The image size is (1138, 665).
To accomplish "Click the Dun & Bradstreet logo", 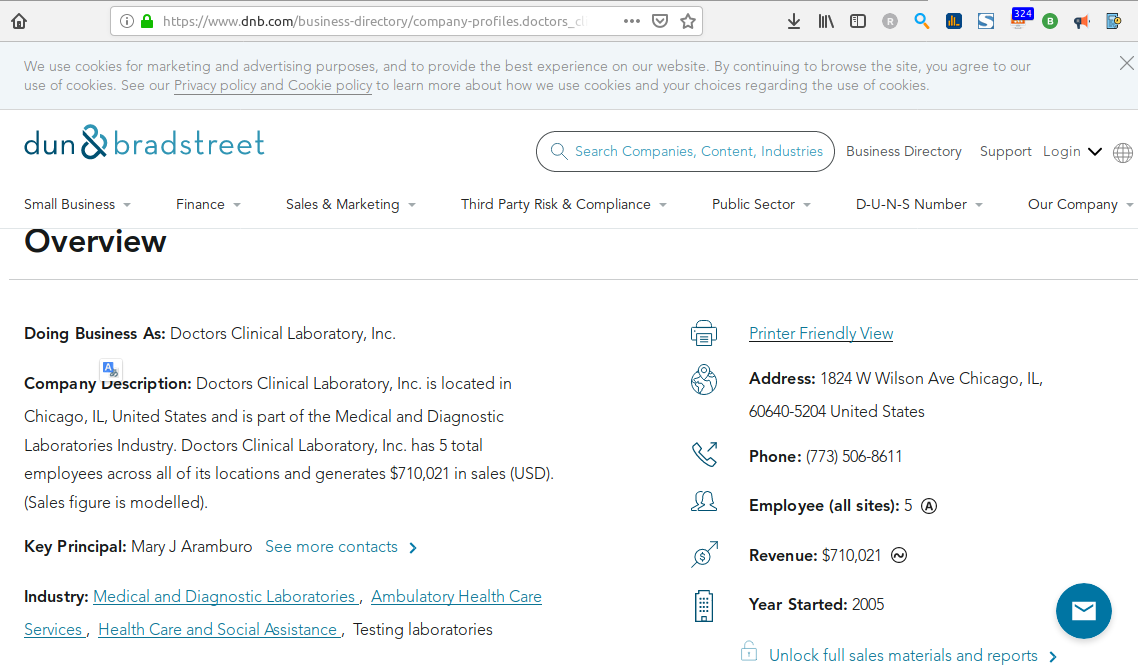I will click(x=144, y=142).
